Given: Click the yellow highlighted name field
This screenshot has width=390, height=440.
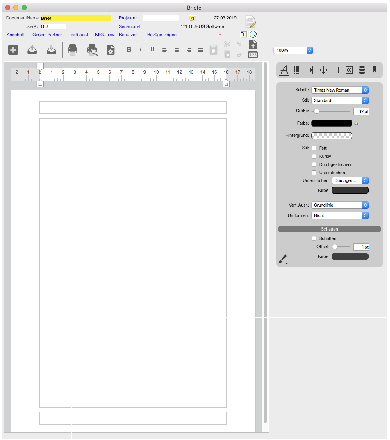Looking at the screenshot, I should [x=76, y=18].
